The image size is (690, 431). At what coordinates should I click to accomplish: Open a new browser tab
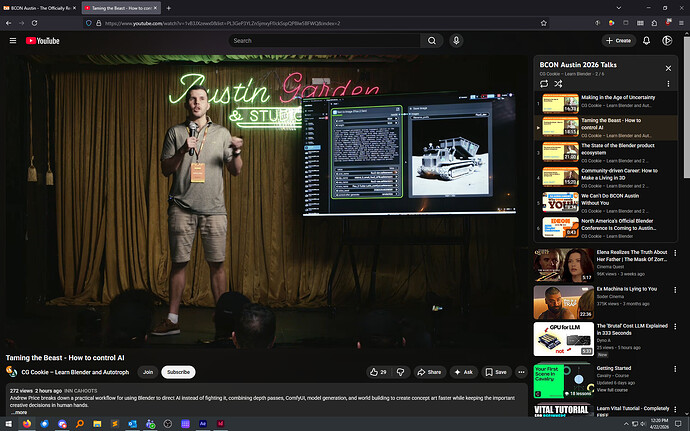click(169, 8)
